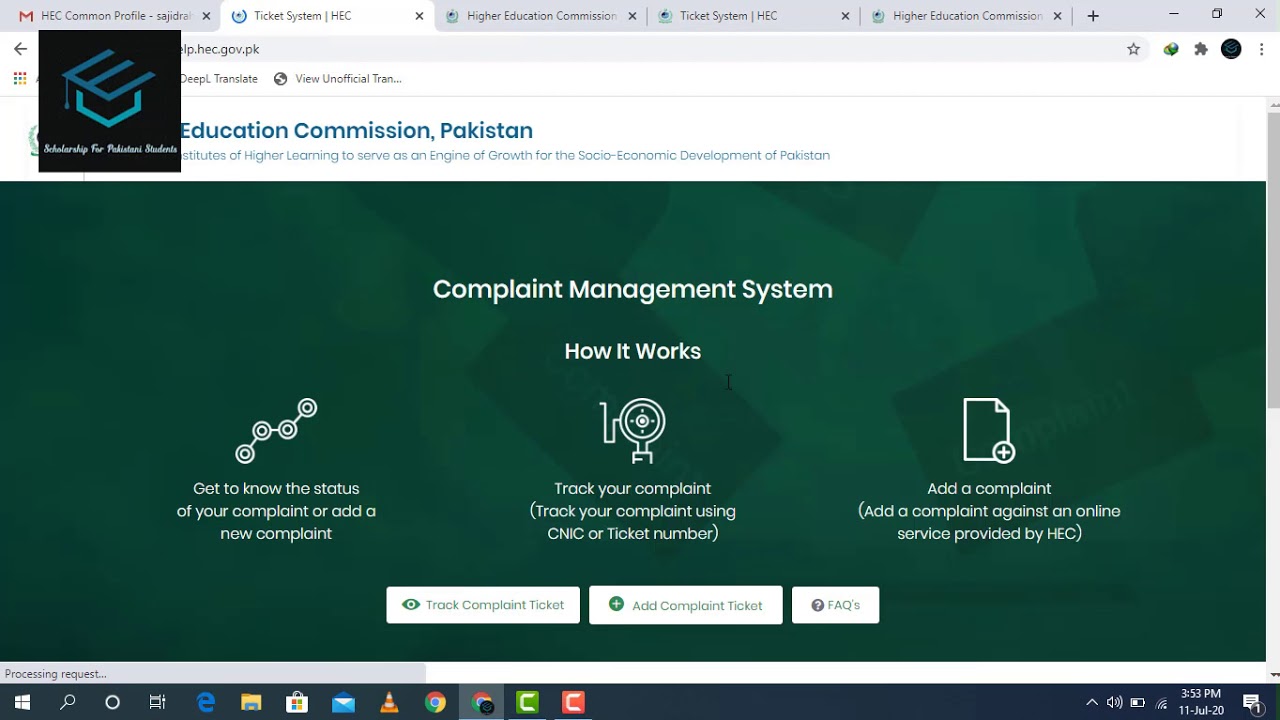
Task: Open volume control in system tray
Action: (1114, 703)
